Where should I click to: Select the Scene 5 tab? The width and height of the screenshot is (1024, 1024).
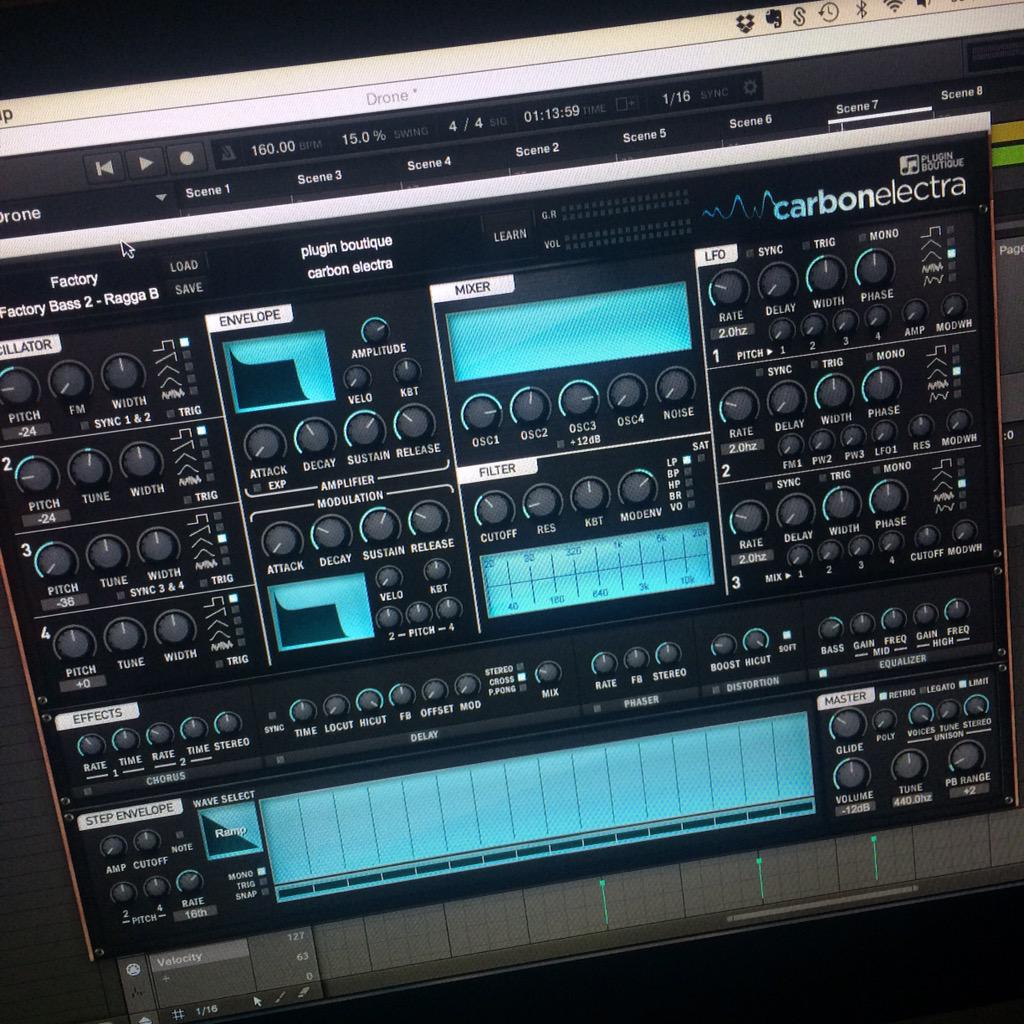(644, 136)
